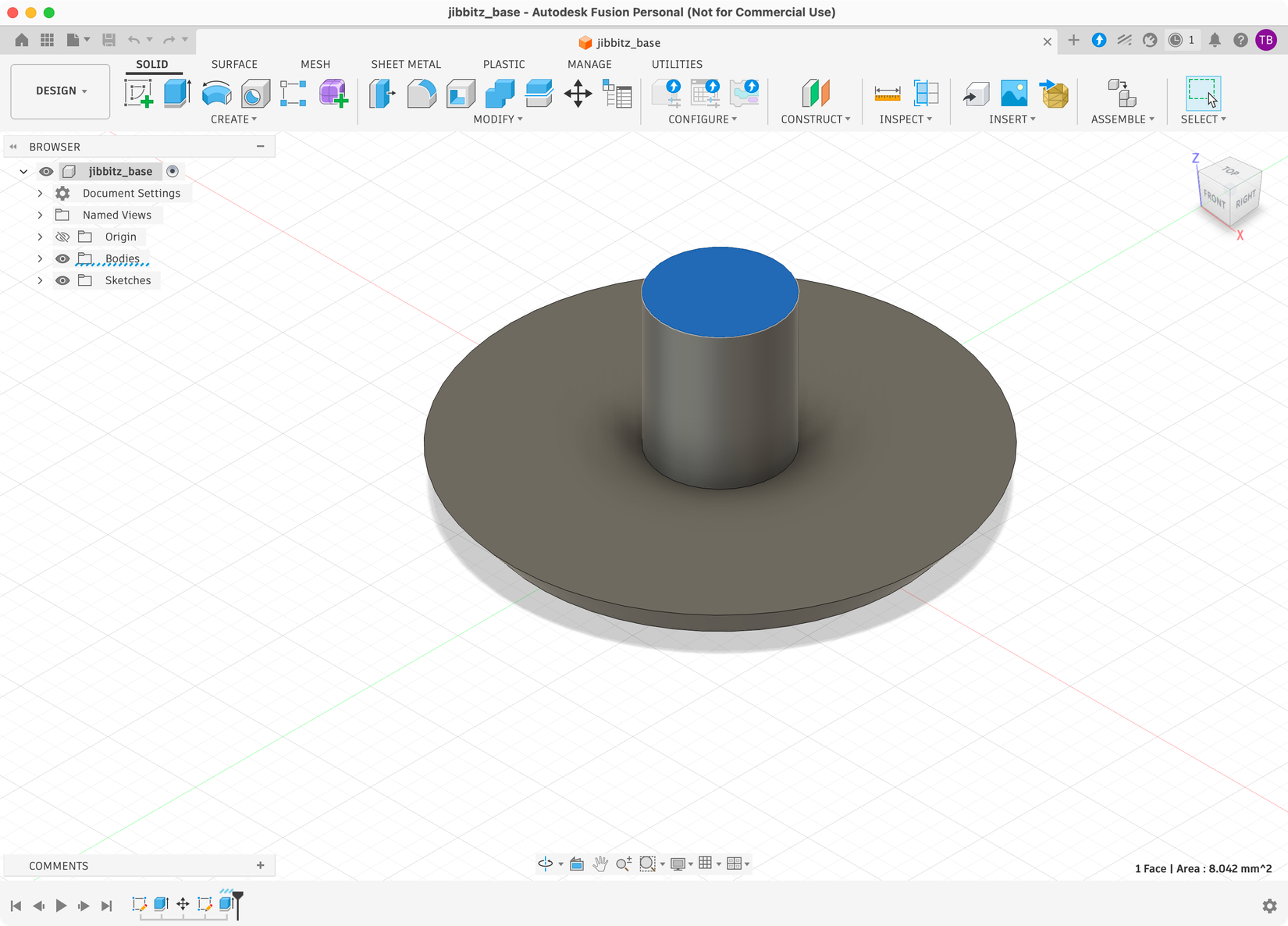Expand Named Views node
Screen dimensions: 1288x926
tap(40, 215)
